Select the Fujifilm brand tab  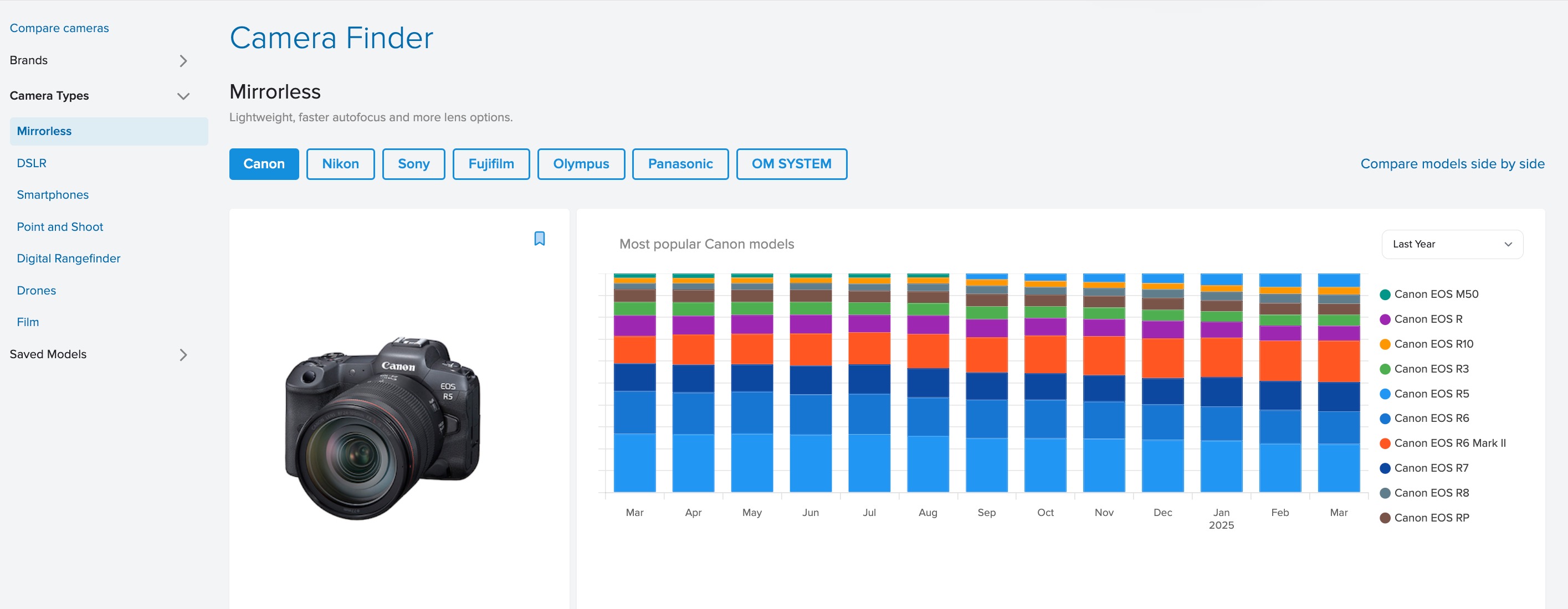pyautogui.click(x=490, y=164)
